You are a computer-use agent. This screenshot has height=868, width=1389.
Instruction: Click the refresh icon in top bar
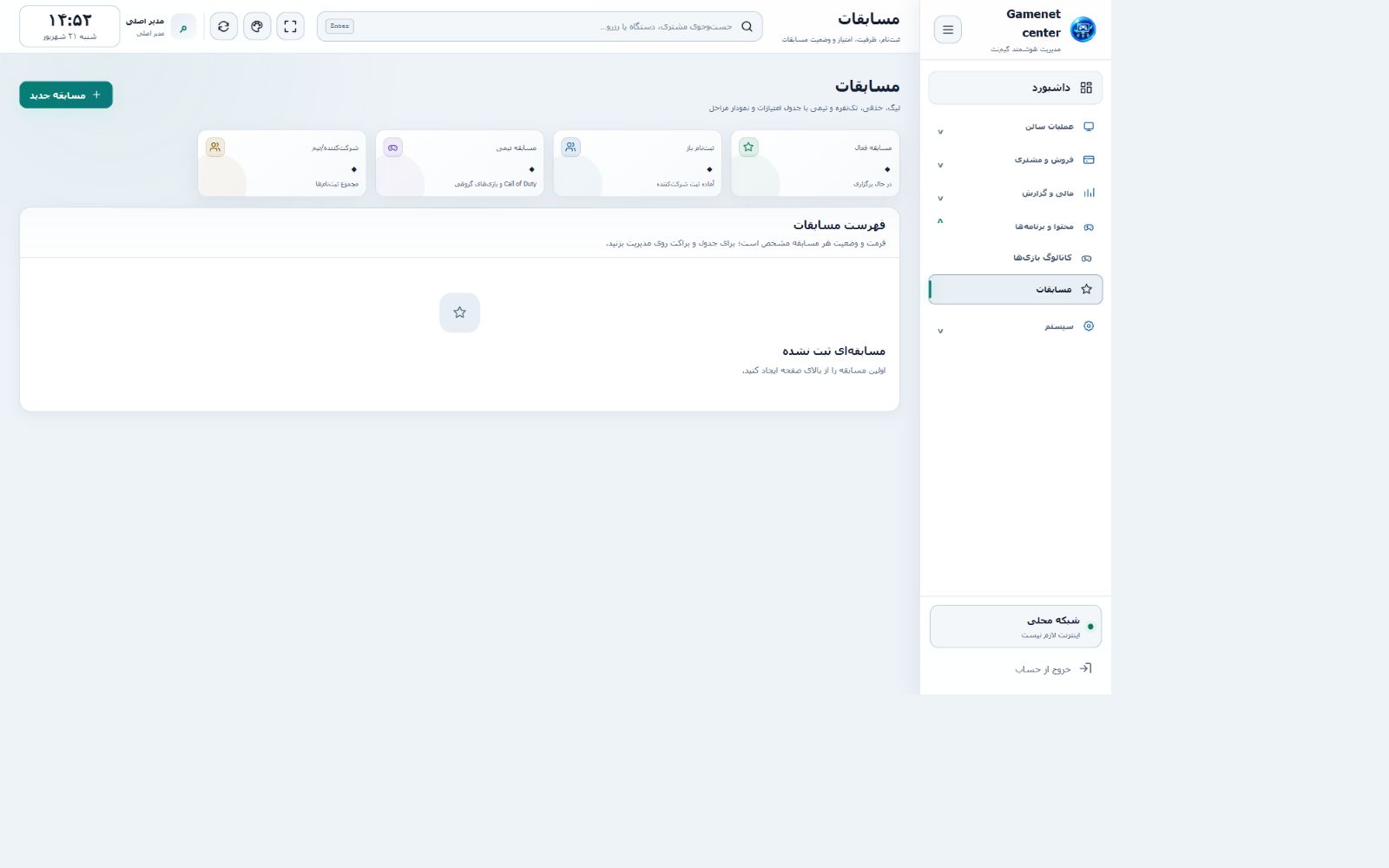(x=224, y=26)
